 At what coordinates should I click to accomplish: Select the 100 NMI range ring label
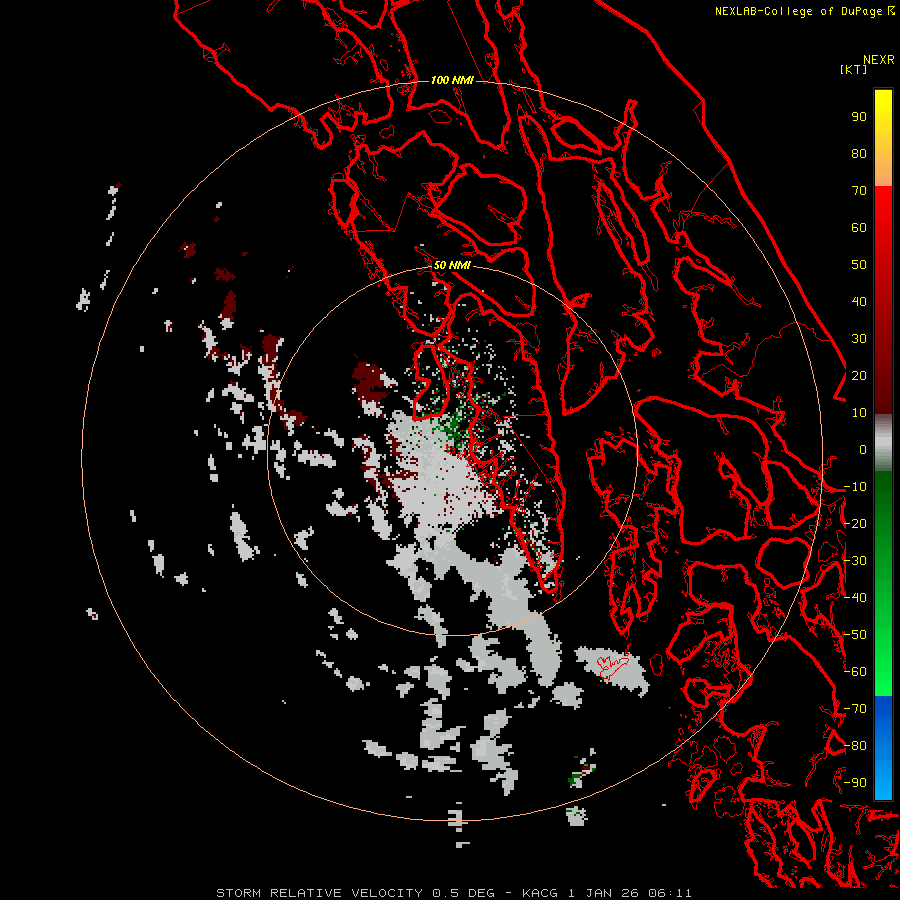click(452, 80)
